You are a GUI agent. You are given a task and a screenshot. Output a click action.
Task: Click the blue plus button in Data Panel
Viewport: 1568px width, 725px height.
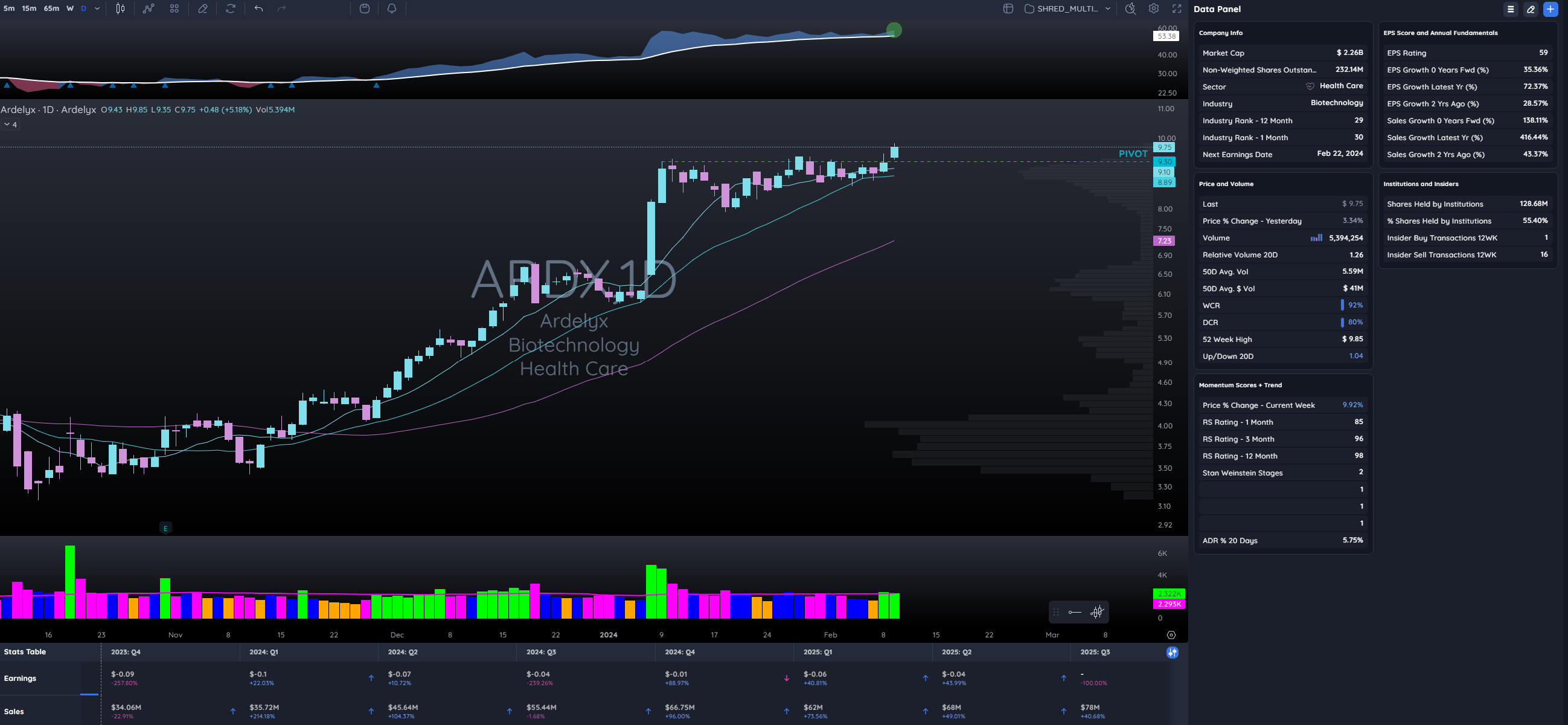(x=1550, y=9)
